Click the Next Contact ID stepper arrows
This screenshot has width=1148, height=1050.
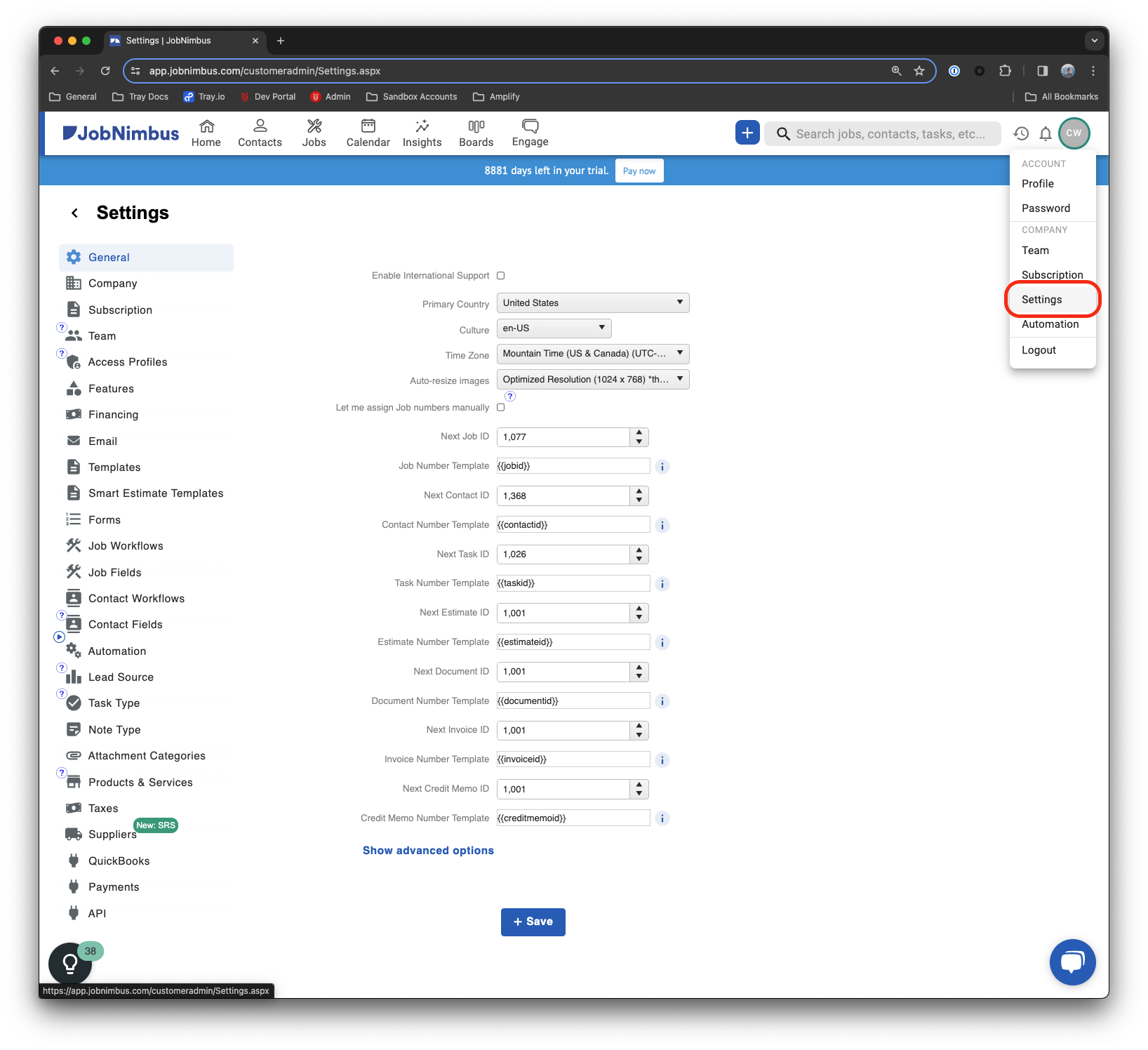coord(639,496)
